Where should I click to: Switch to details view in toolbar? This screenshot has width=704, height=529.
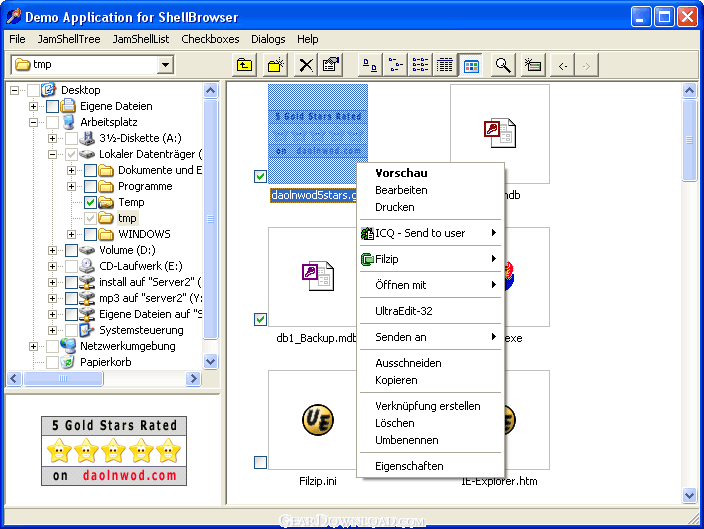pos(445,65)
